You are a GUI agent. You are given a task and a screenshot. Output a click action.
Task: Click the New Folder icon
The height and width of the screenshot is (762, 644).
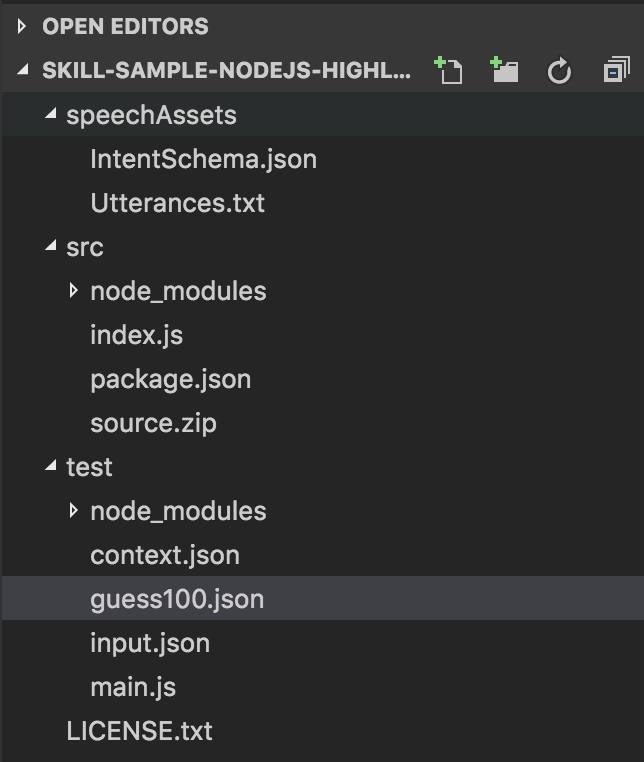[x=504, y=70]
